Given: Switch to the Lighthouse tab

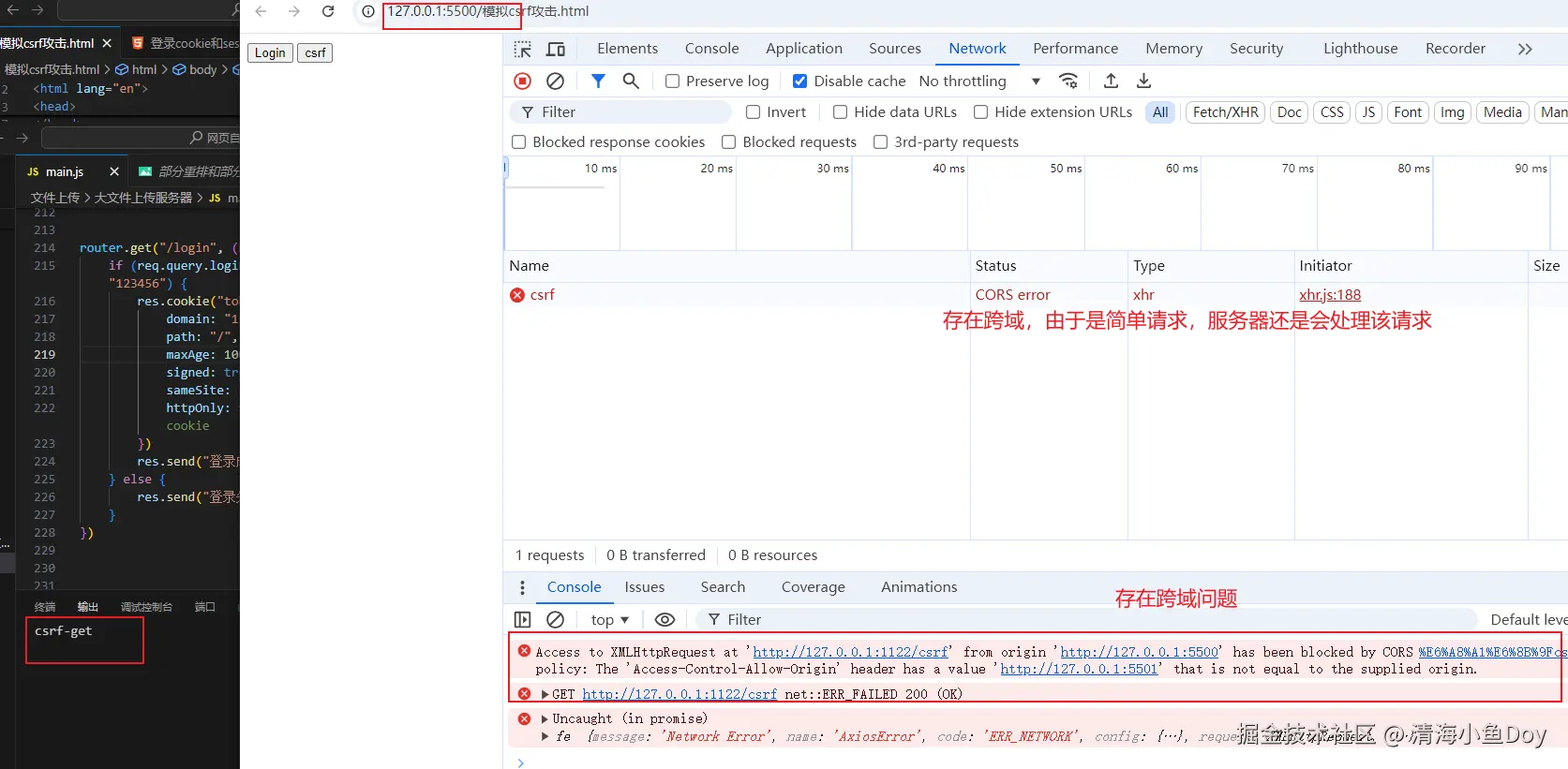Looking at the screenshot, I should coord(1360,49).
